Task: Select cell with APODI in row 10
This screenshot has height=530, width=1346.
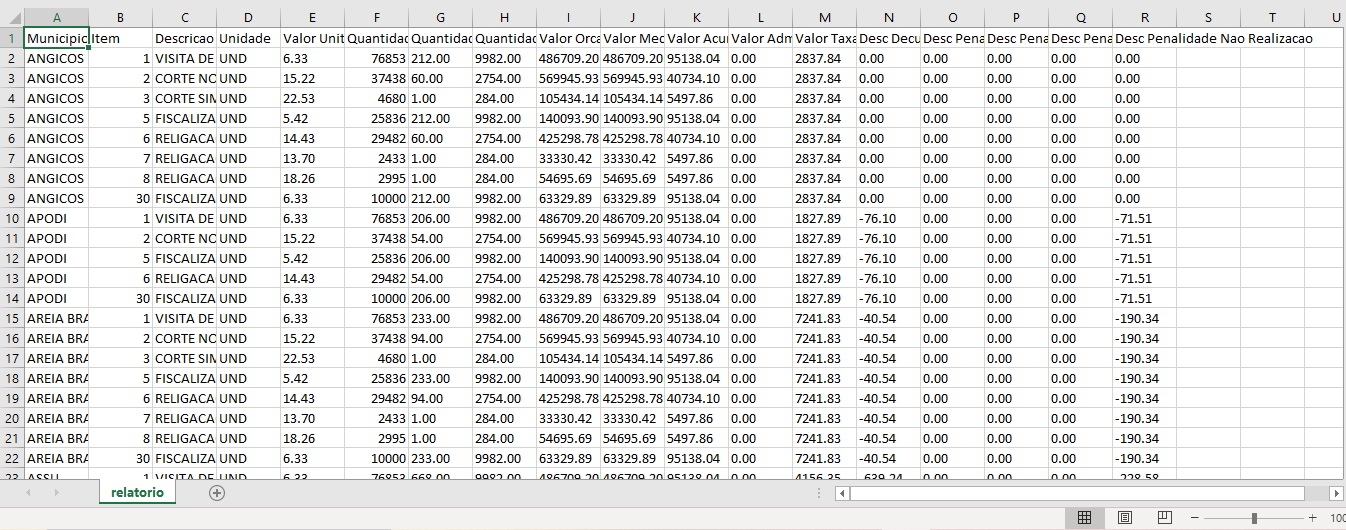Action: (56, 218)
